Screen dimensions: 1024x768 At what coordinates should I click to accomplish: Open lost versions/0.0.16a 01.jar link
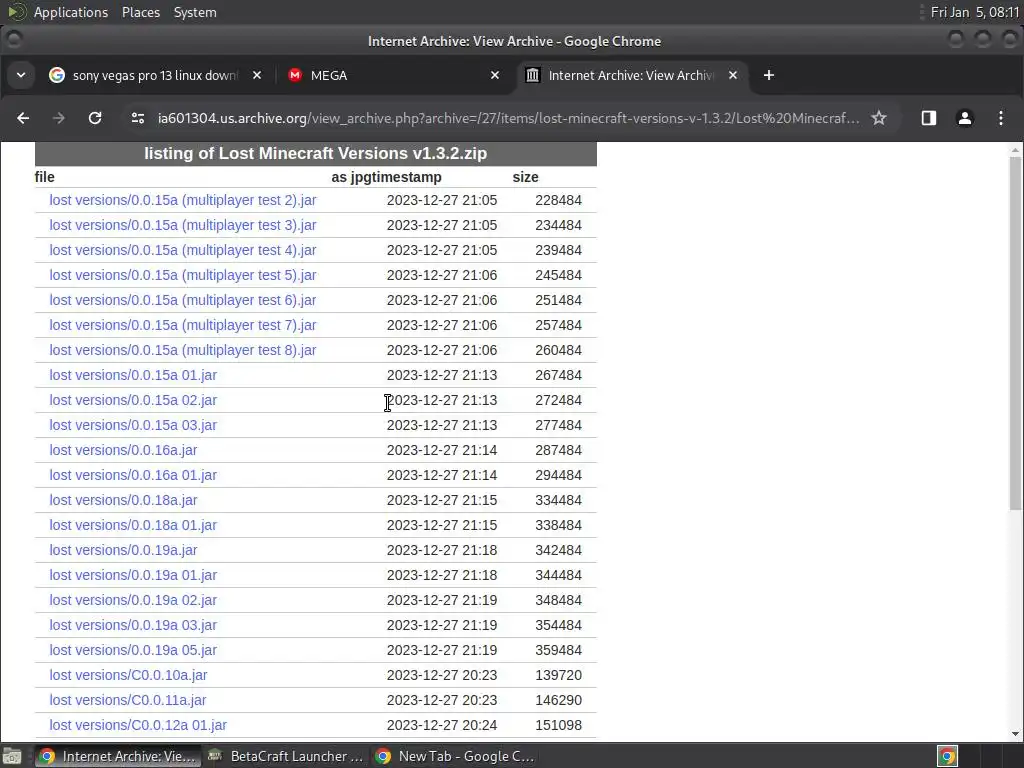point(133,475)
